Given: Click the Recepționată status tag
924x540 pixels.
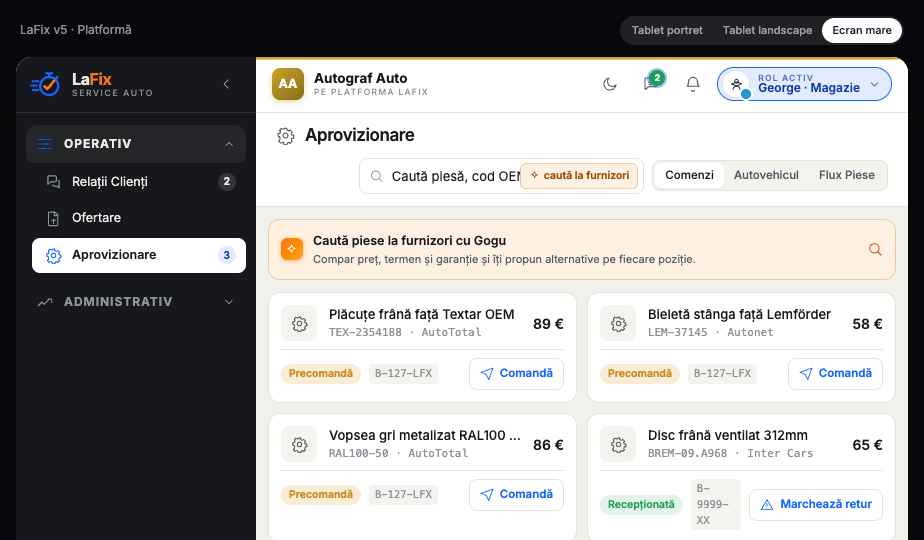Looking at the screenshot, I should click(x=641, y=505).
